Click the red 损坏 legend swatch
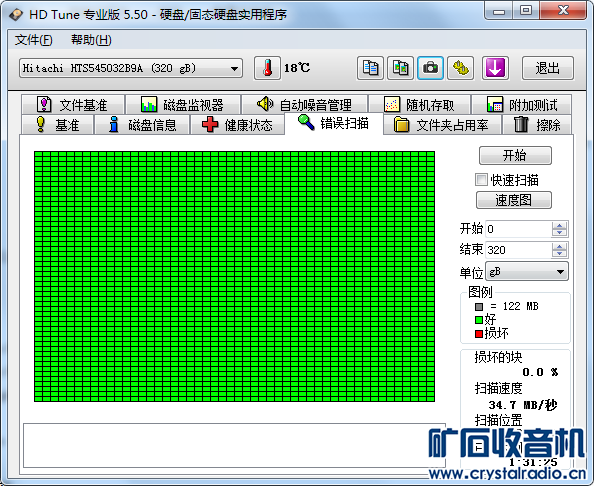594x486 pixels. 479,334
